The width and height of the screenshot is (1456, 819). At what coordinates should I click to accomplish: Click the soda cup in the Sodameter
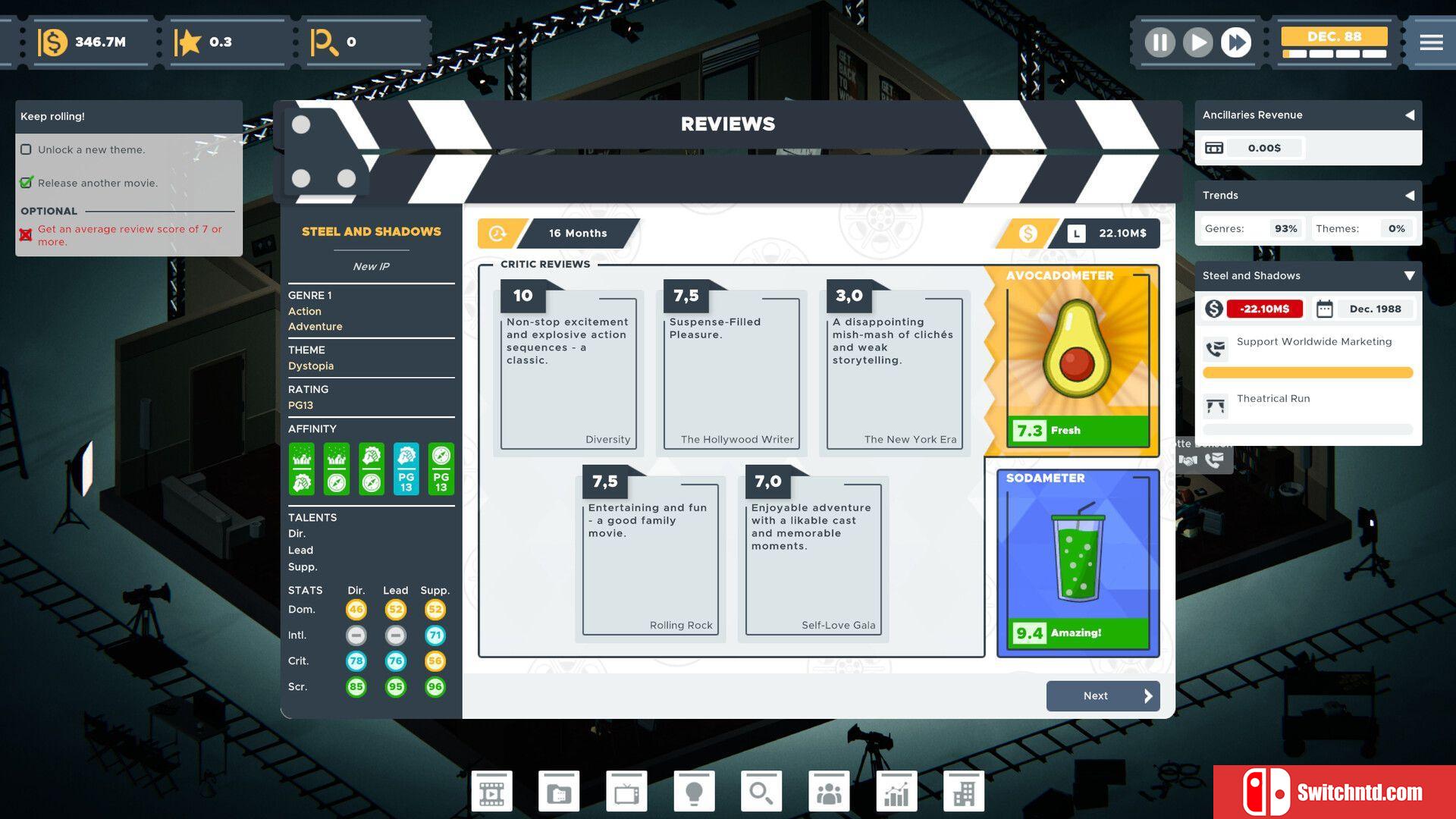1078,554
